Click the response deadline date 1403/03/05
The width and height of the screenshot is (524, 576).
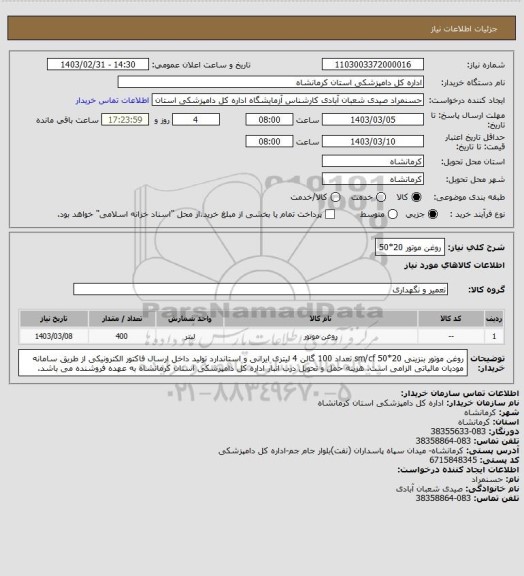tap(373, 120)
